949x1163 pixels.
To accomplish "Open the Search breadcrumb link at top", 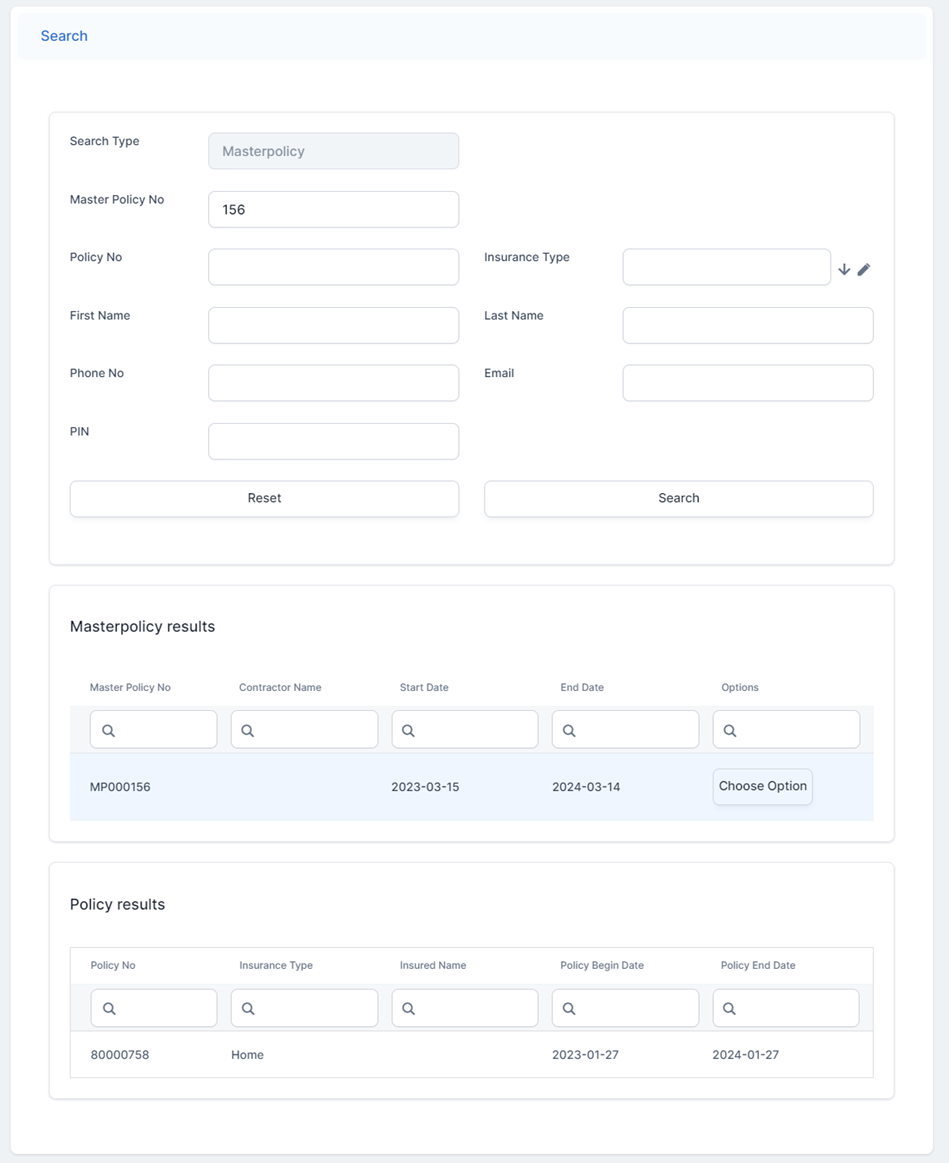I will [x=64, y=36].
